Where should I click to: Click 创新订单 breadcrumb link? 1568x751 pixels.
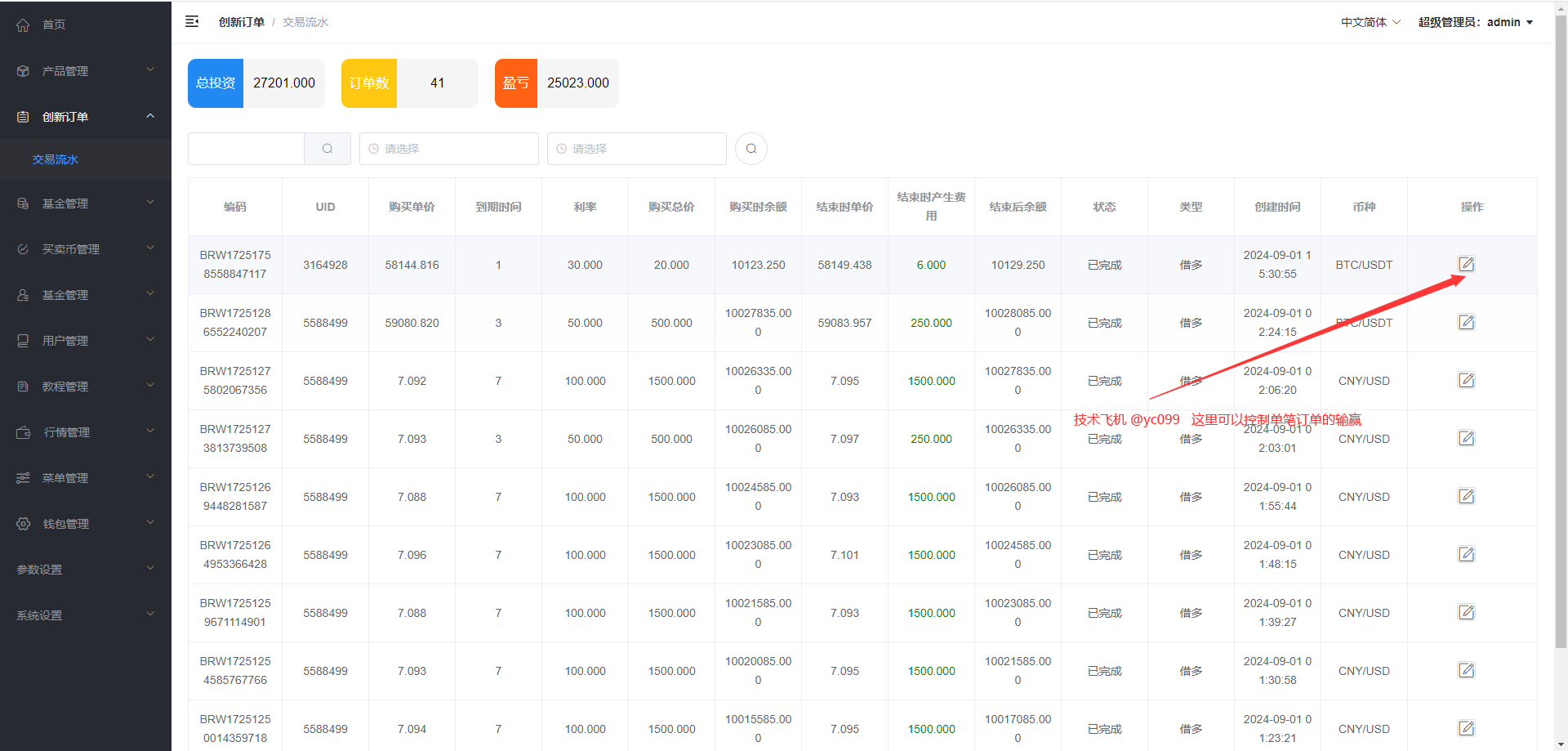click(241, 22)
